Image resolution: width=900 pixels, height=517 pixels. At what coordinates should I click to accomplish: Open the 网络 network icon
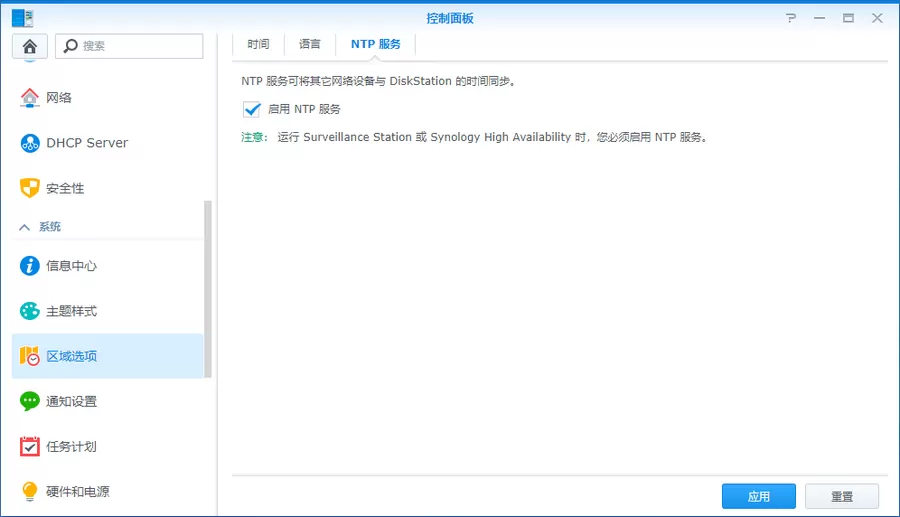click(30, 98)
